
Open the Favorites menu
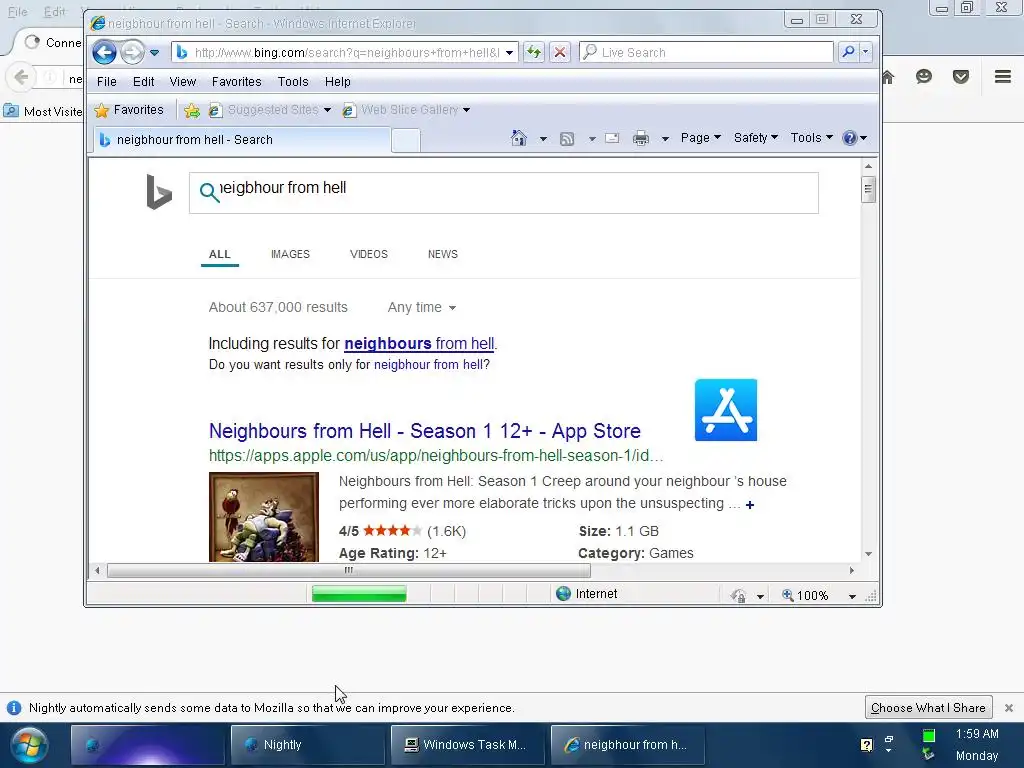coord(236,82)
